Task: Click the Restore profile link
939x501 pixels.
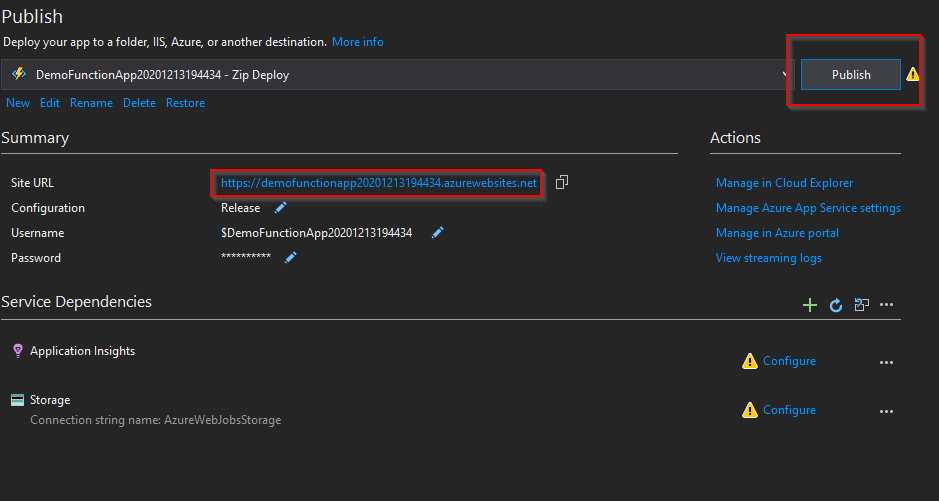Action: pyautogui.click(x=185, y=103)
